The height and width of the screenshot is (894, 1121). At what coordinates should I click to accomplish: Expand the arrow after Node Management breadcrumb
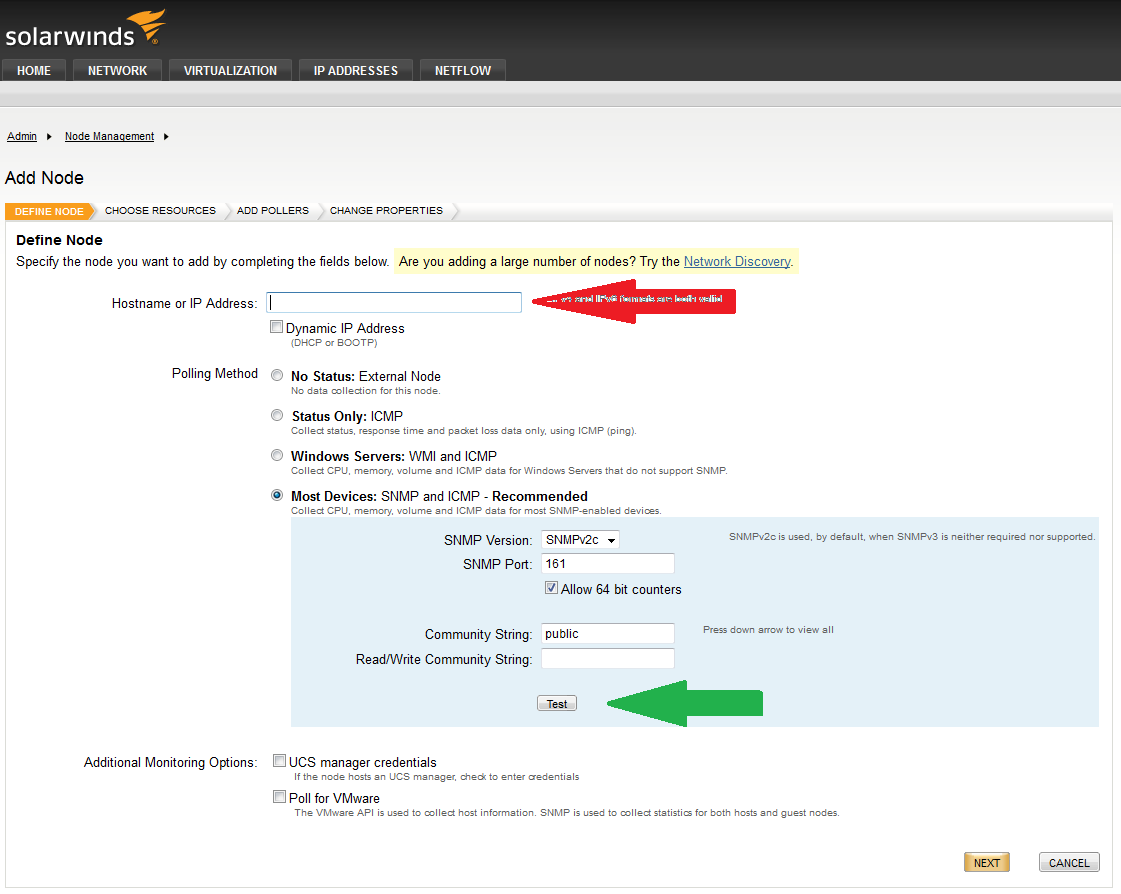click(x=166, y=137)
